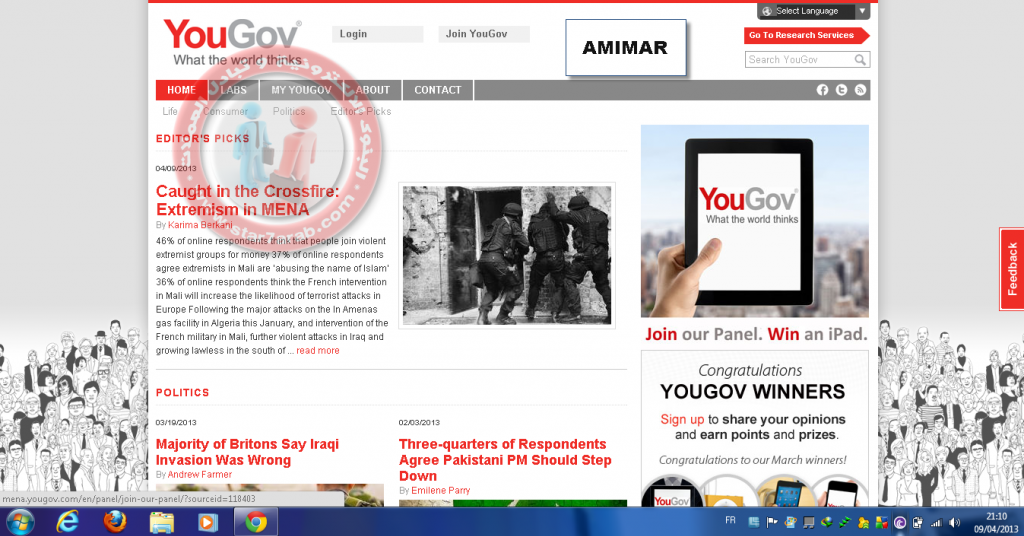Click the POLITICS section heading
This screenshot has height=536, width=1024.
(x=182, y=392)
